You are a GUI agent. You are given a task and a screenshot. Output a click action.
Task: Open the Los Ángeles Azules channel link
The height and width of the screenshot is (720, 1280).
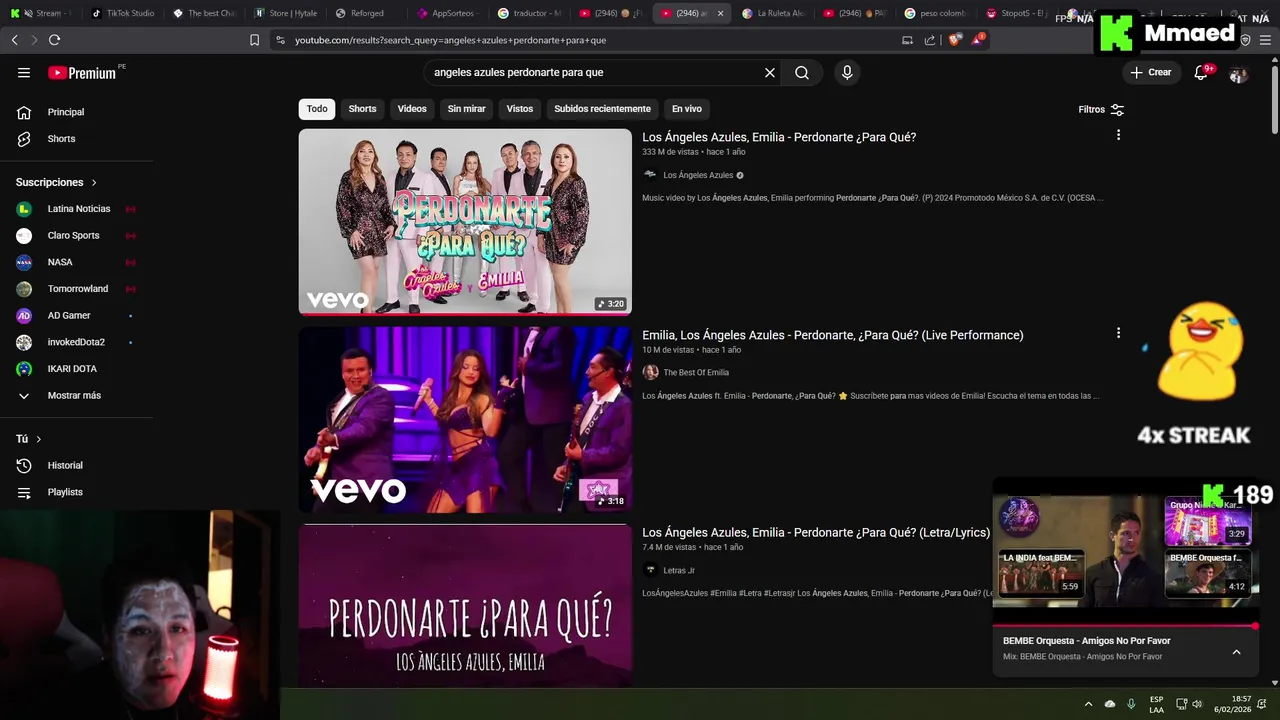(x=698, y=175)
